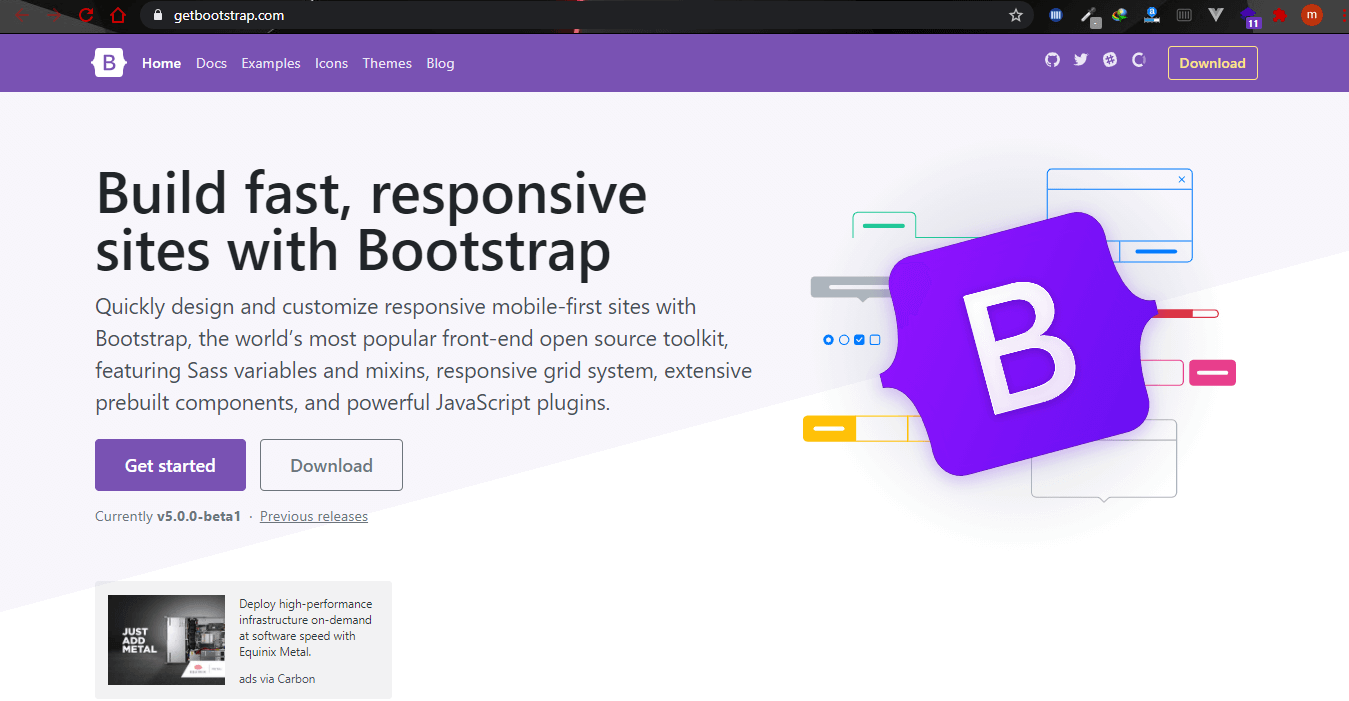Open the profile avatar menu

pyautogui.click(x=1311, y=15)
